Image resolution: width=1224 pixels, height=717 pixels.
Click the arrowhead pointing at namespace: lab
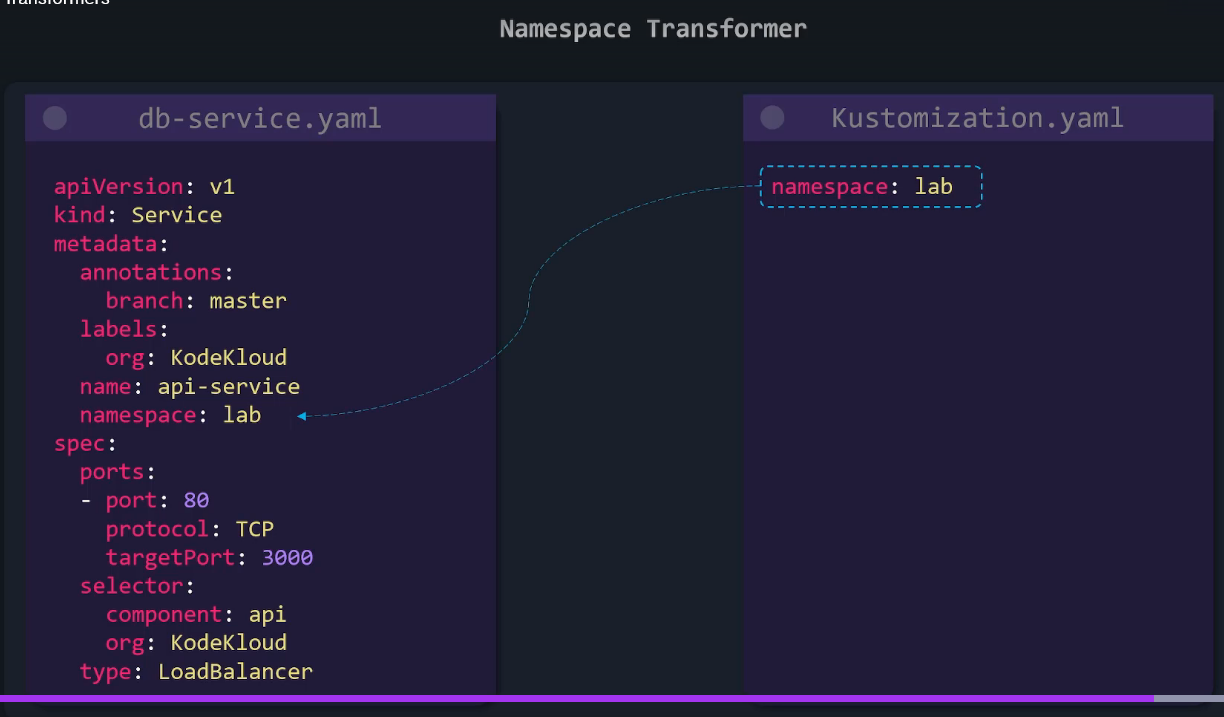pos(302,416)
